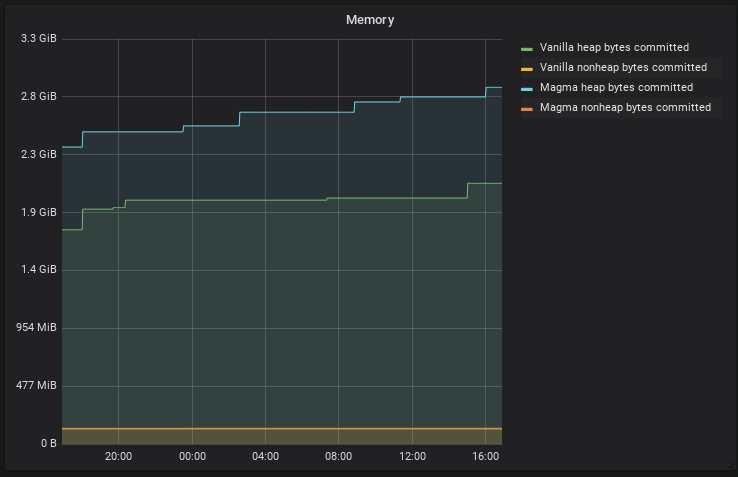
Task: Click the 1.9 GiB y-axis label
Action: 39,212
